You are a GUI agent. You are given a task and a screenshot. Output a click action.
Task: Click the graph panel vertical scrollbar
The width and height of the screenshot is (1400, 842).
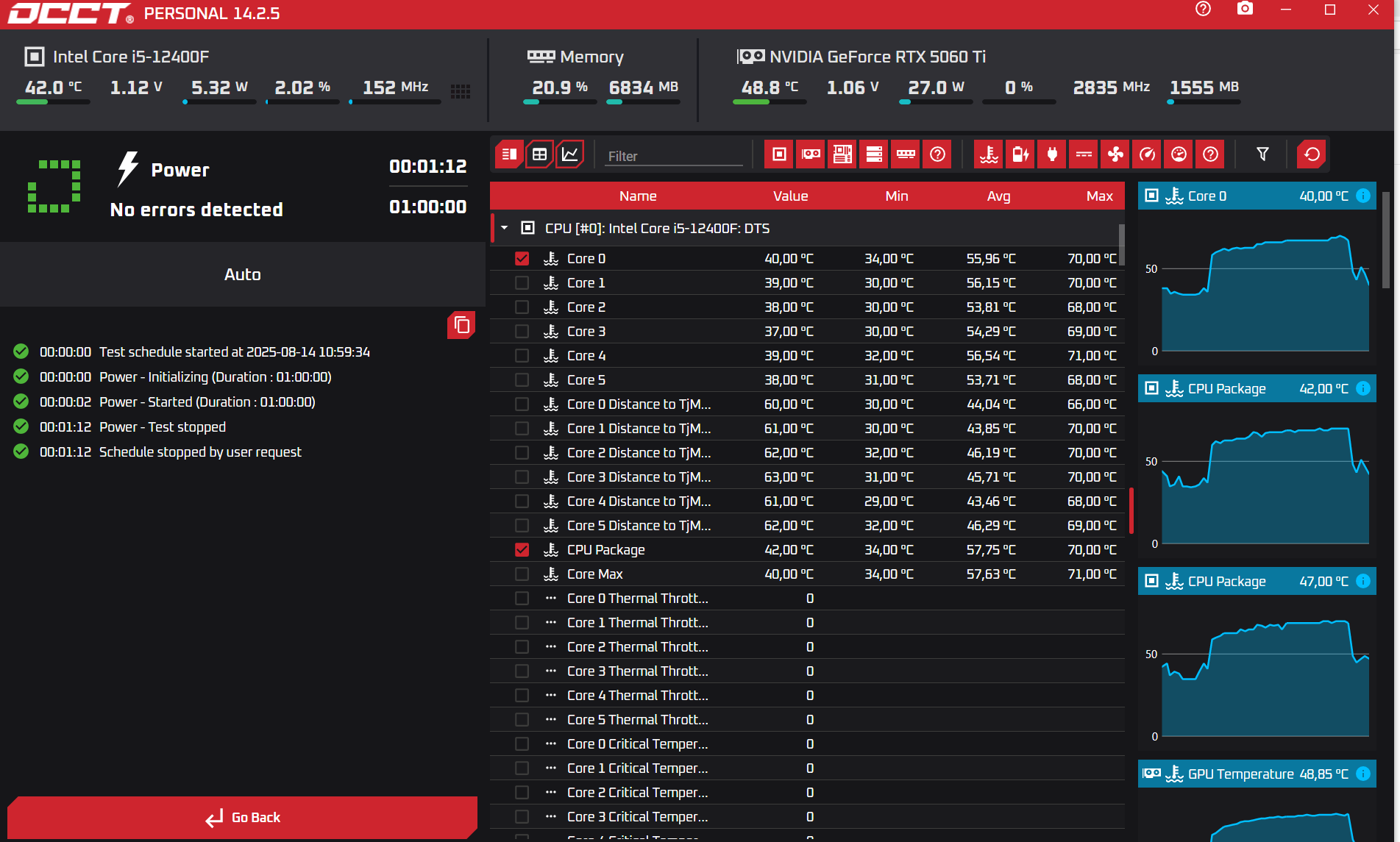(x=1386, y=239)
